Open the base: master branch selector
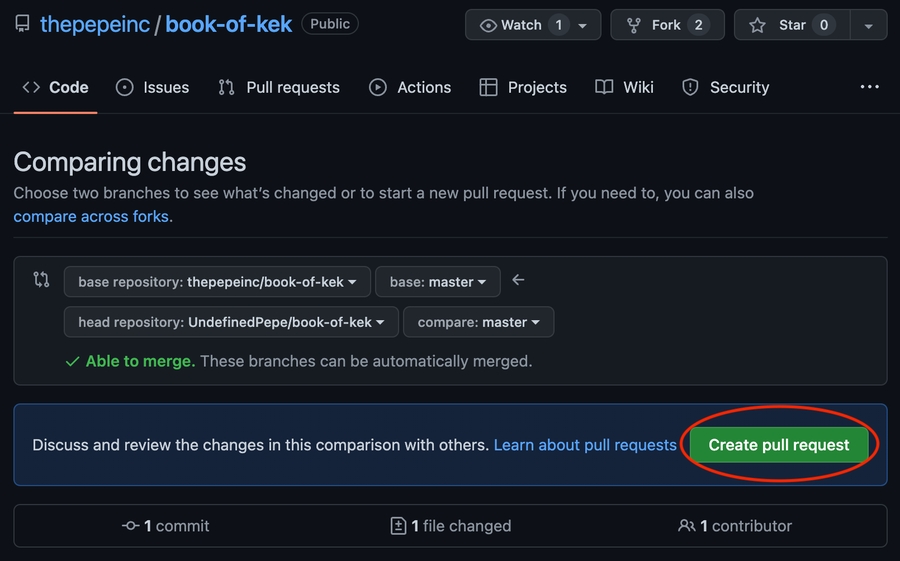Viewport: 900px width, 561px height. coord(437,282)
